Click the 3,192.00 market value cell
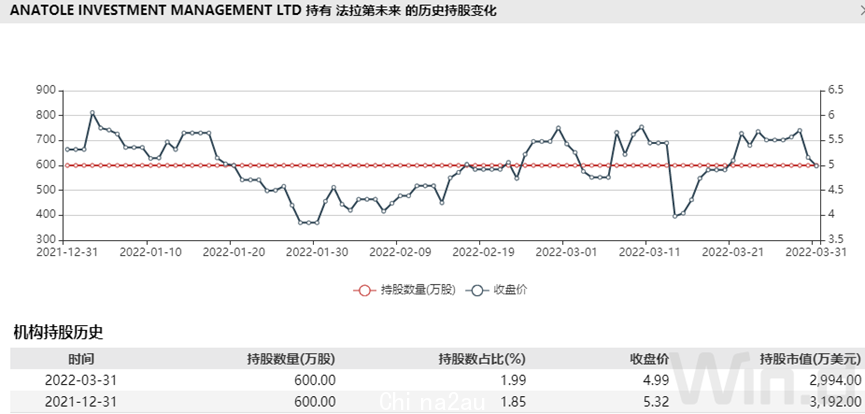Viewport: 865px width, 414px height. click(837, 401)
